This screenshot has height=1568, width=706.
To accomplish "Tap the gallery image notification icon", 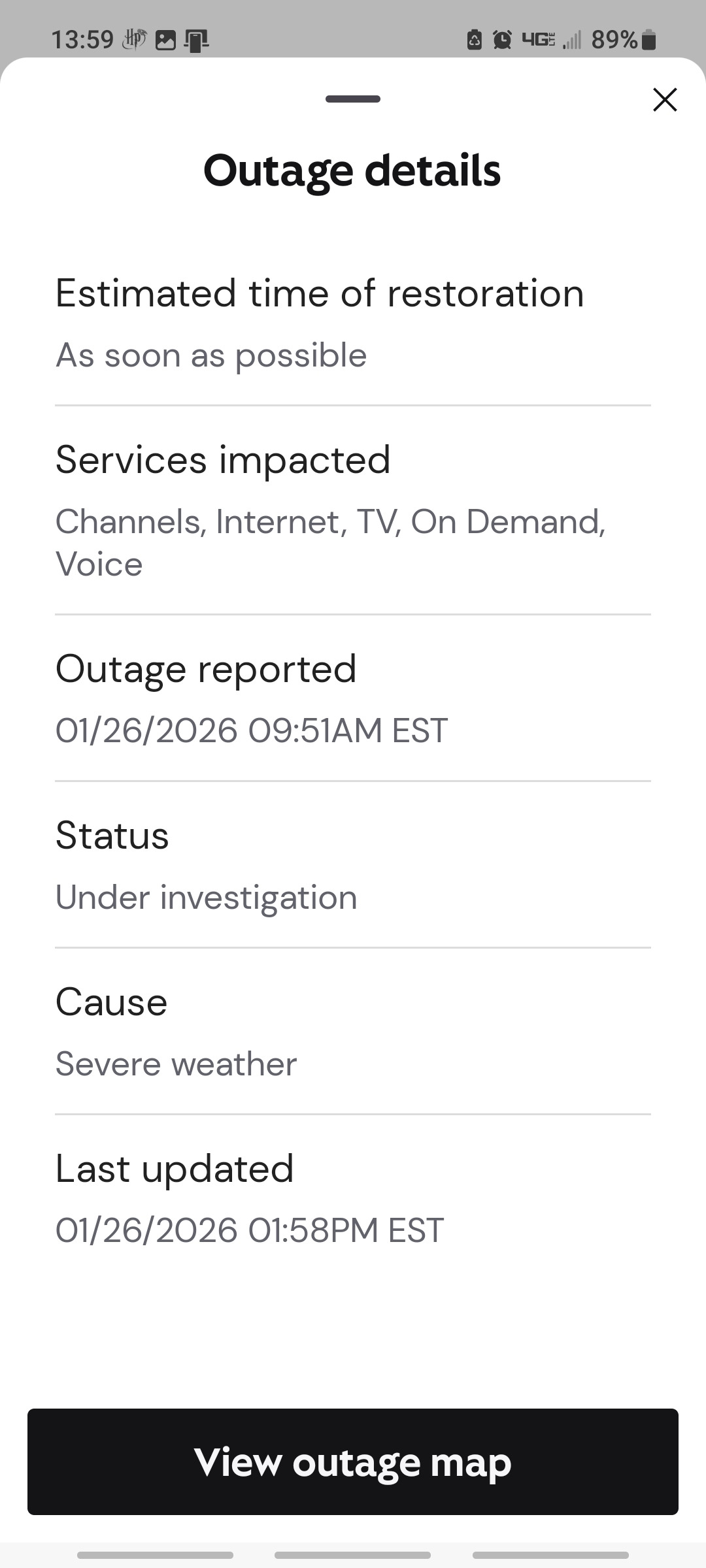I will [x=165, y=39].
